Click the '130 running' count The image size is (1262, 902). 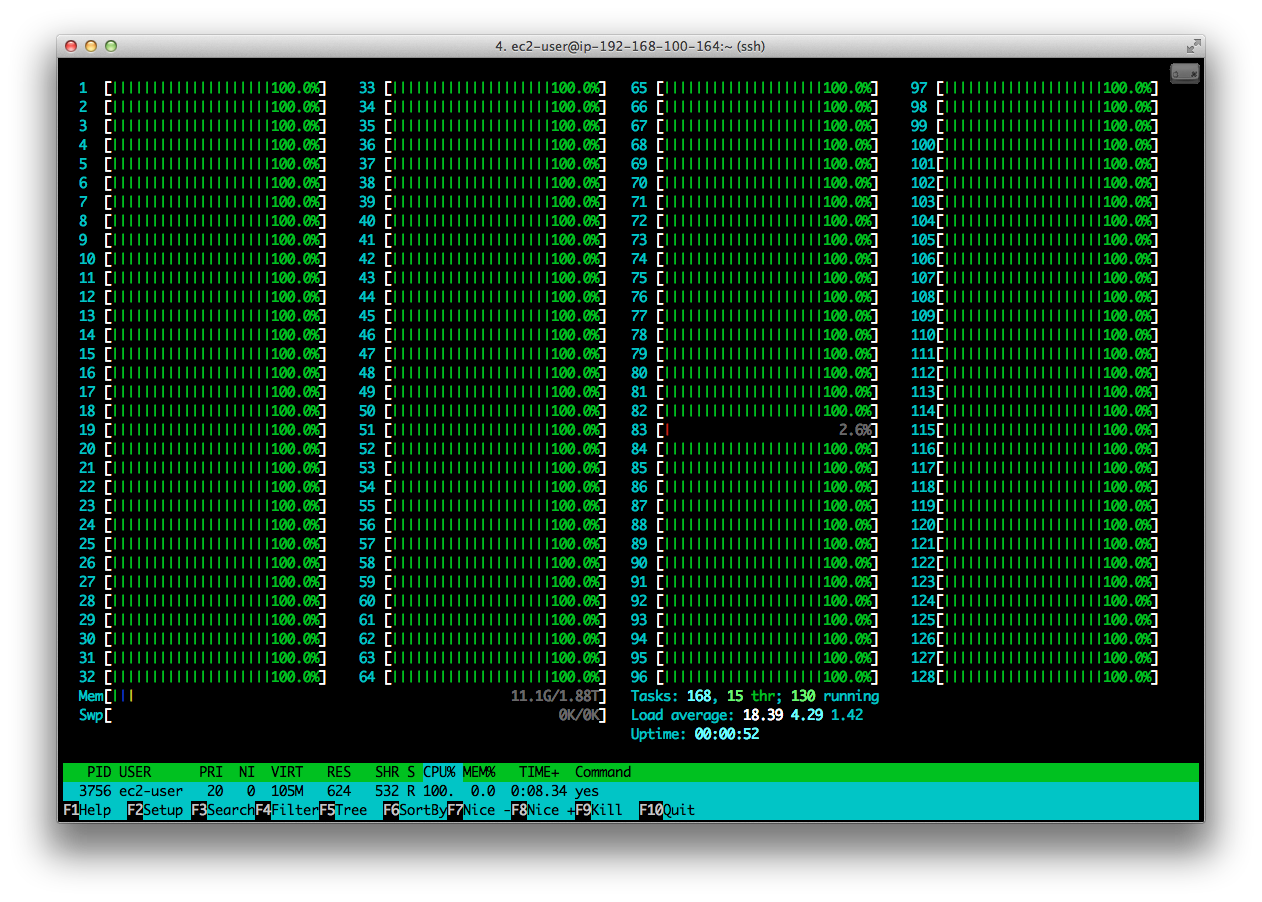coord(835,696)
